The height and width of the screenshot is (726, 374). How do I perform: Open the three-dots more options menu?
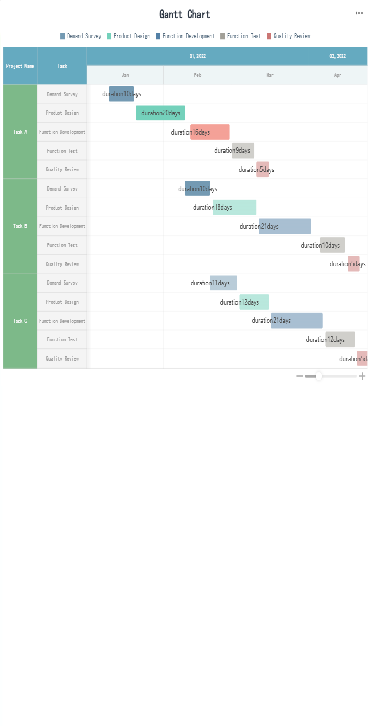359,13
